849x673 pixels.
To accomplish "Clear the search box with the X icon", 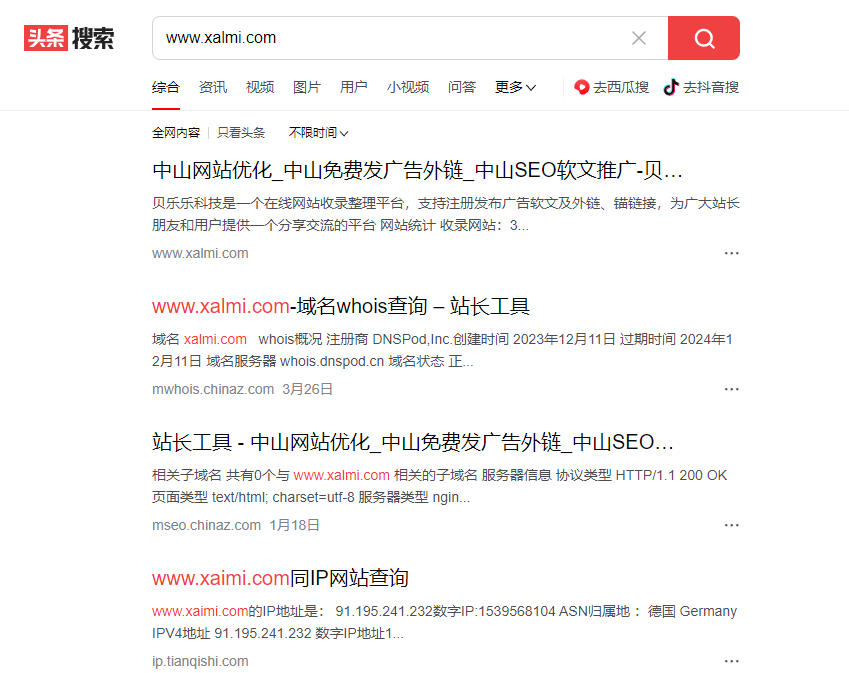I will point(639,38).
